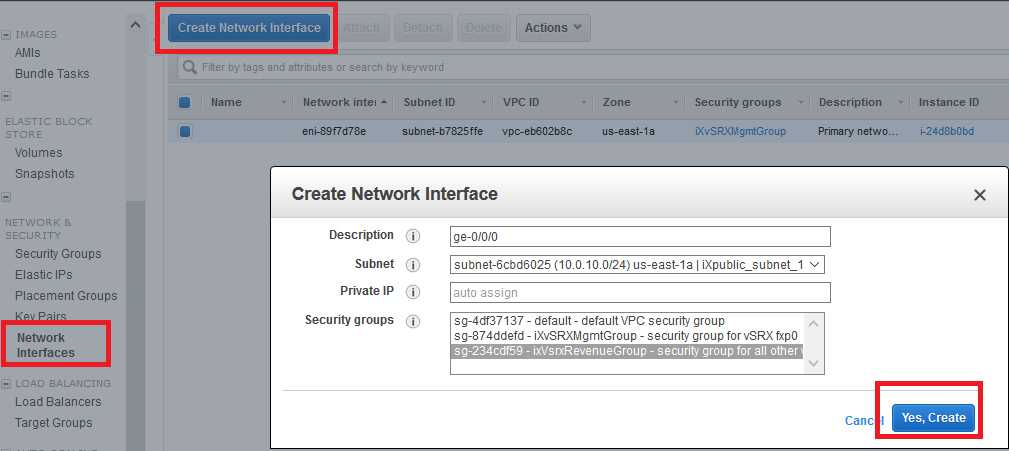Collapse the Load Balancing section
The height and width of the screenshot is (451, 1009).
(6, 383)
